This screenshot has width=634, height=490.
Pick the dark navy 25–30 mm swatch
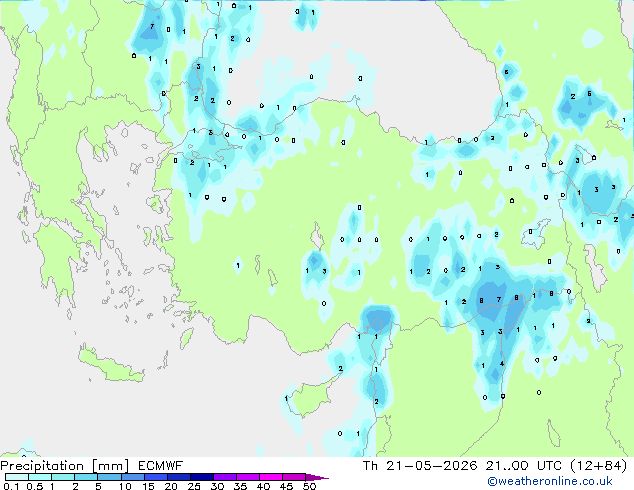pos(201,477)
